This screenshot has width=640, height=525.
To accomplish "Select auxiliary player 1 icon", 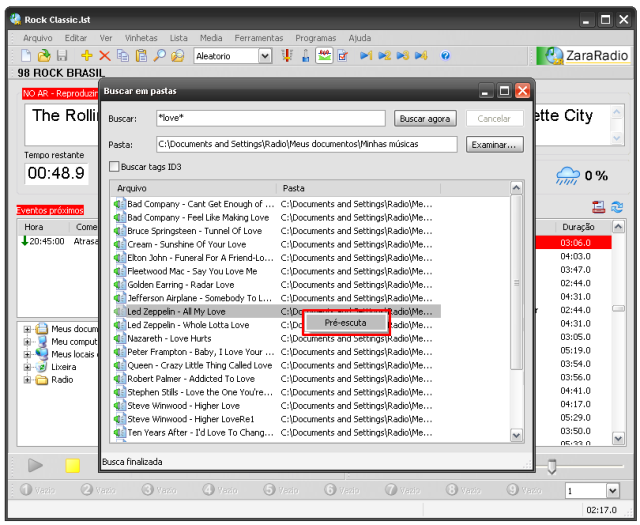I will tap(366, 56).
